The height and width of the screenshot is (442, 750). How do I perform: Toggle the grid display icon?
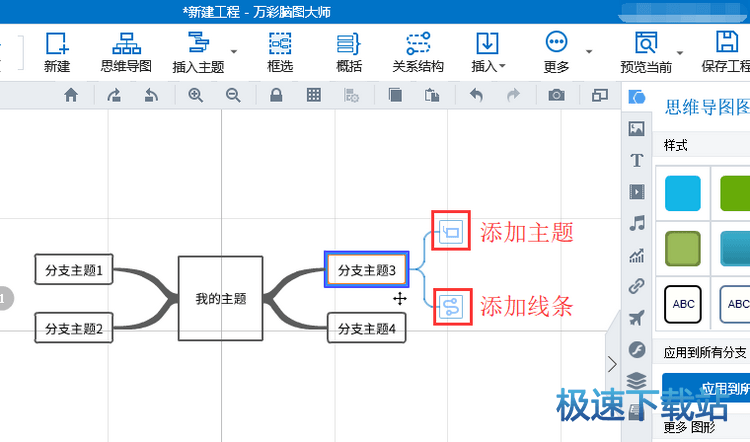314,95
